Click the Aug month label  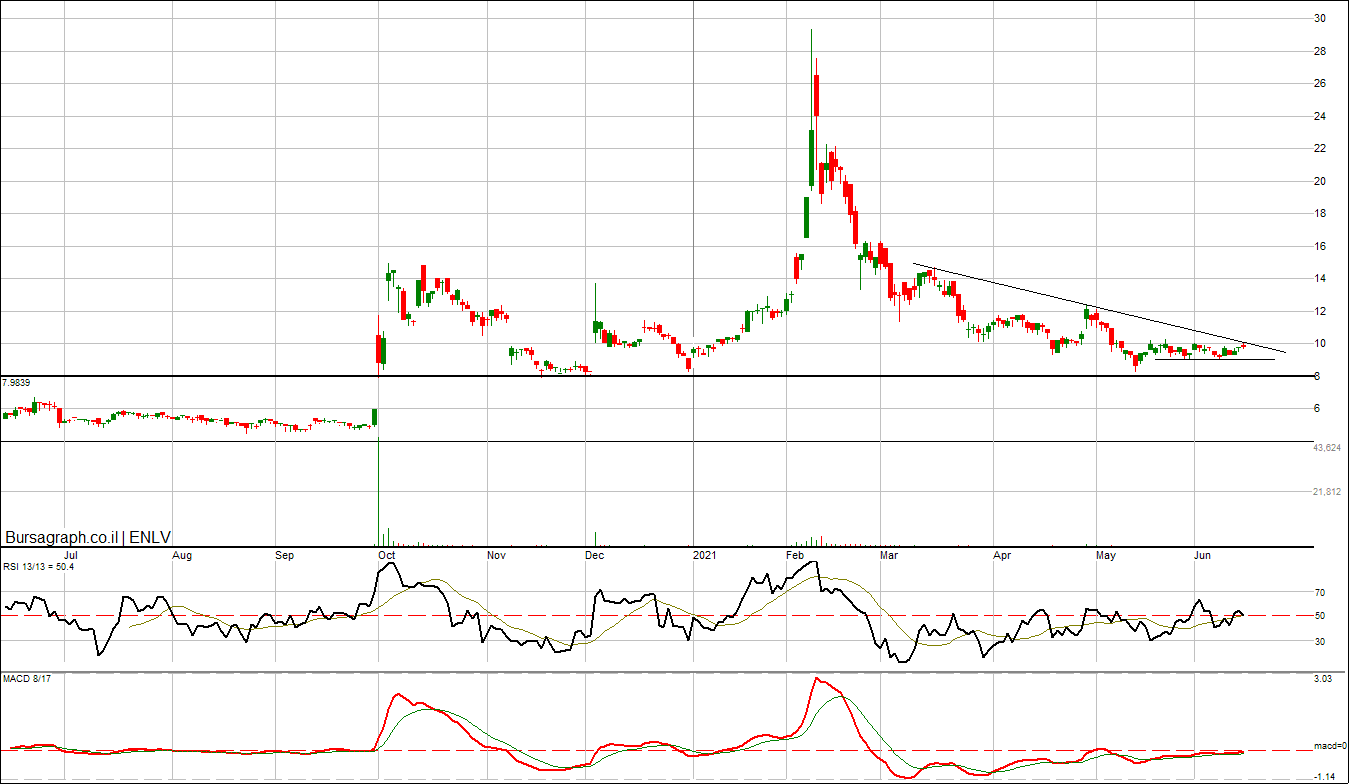[x=182, y=554]
